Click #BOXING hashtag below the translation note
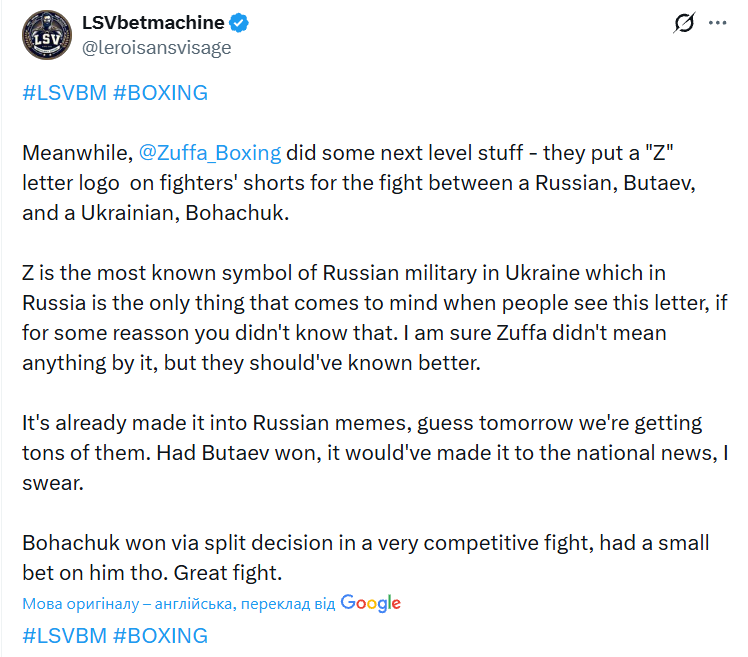Image resolution: width=748 pixels, height=657 pixels. [160, 635]
